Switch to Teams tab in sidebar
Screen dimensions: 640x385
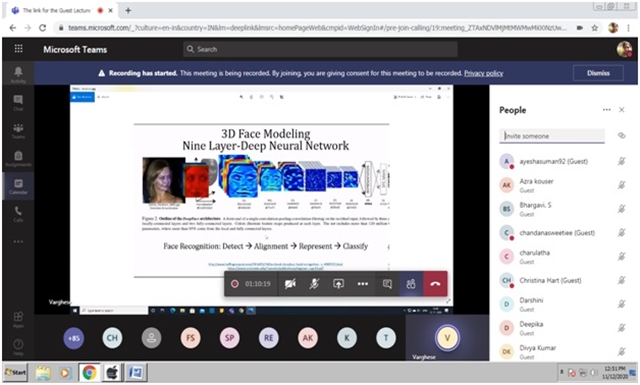point(18,130)
